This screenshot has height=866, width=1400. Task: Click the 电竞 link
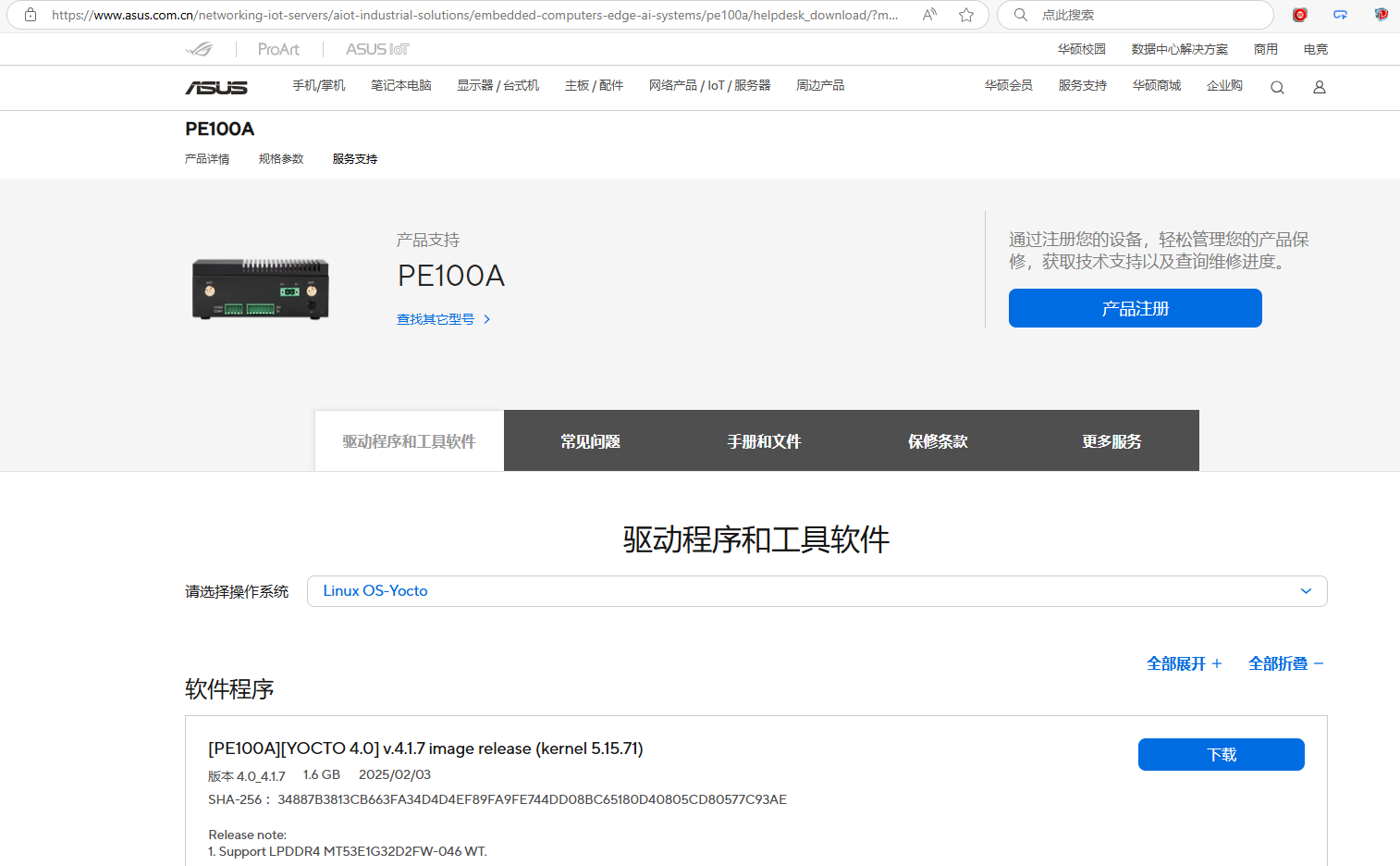1316,49
